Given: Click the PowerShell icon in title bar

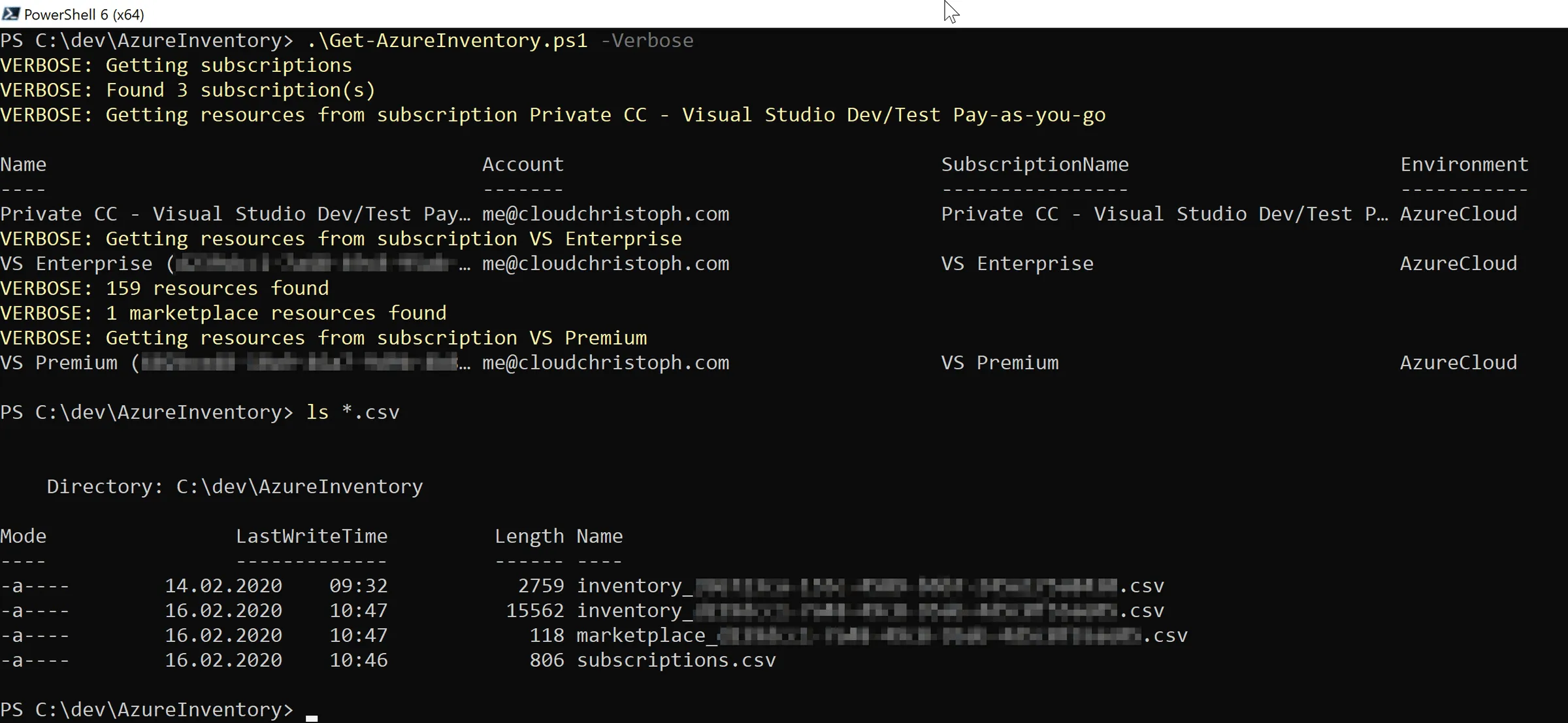Looking at the screenshot, I should pos(11,14).
